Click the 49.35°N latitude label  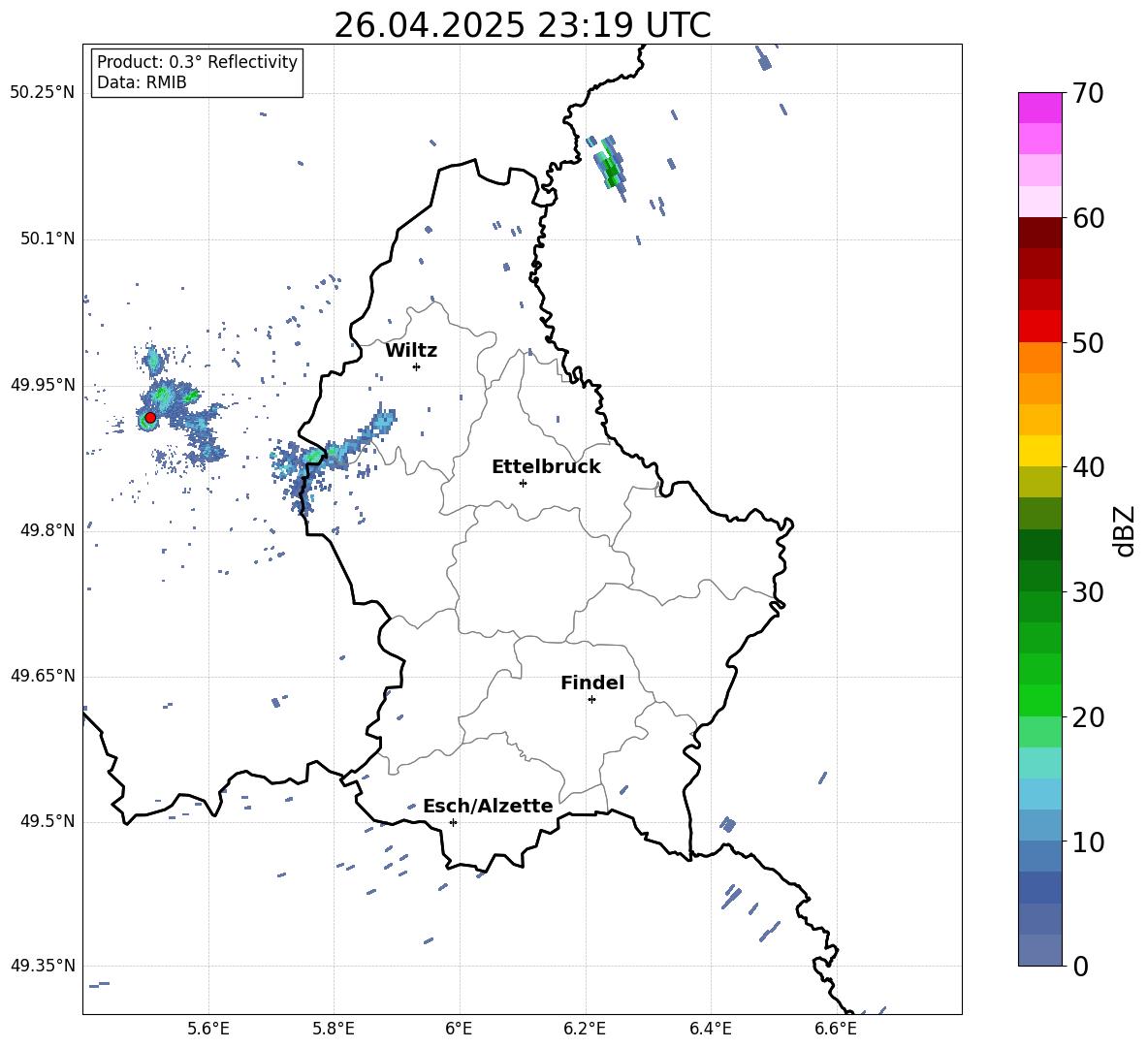(x=43, y=966)
